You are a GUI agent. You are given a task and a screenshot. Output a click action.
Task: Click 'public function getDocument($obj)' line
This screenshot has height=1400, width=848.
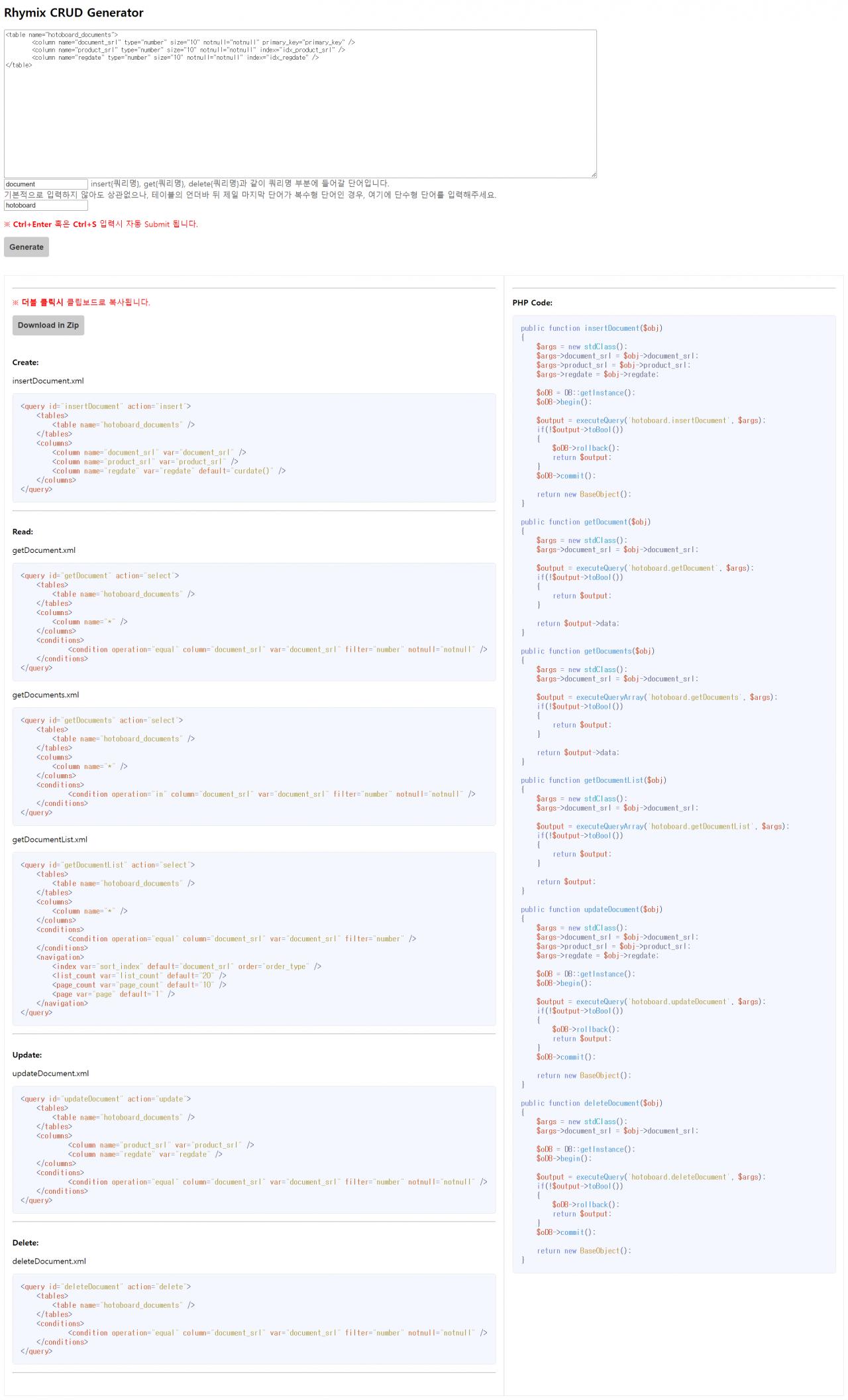586,522
